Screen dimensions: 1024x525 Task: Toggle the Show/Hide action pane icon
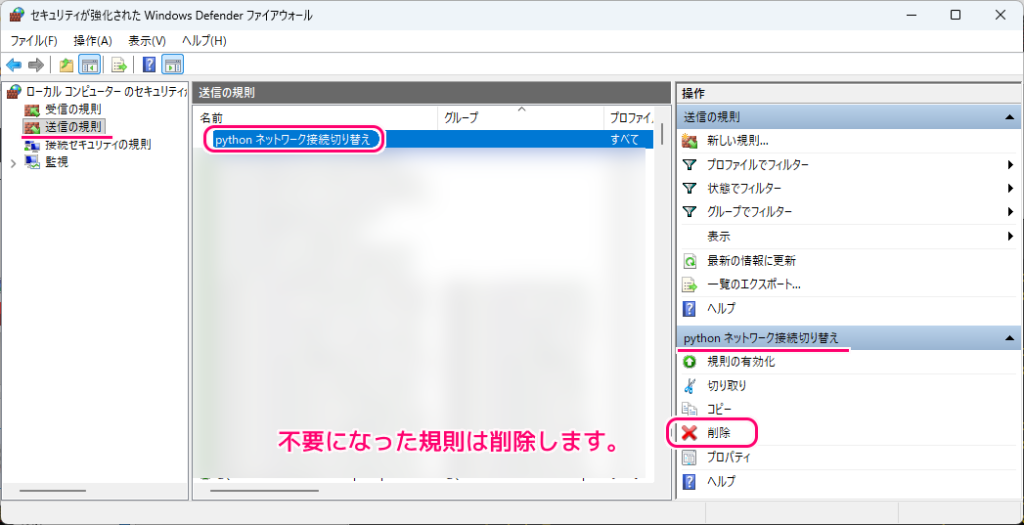click(173, 65)
